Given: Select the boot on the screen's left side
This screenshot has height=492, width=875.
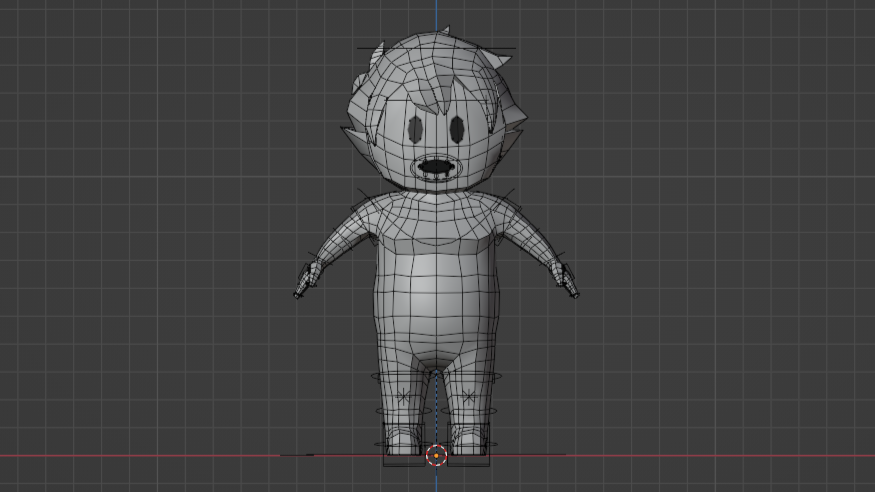Looking at the screenshot, I should click(x=404, y=439).
